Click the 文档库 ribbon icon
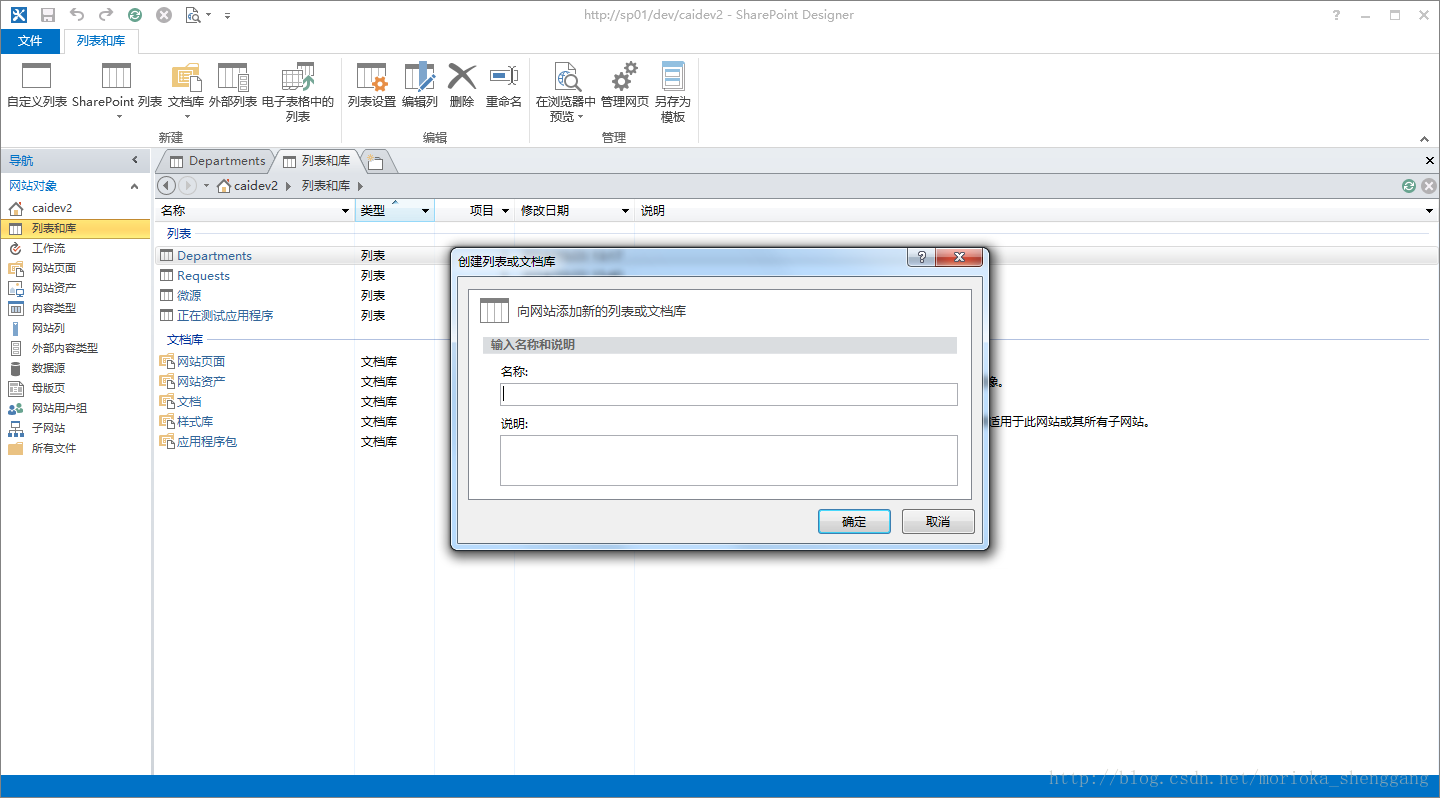 186,76
